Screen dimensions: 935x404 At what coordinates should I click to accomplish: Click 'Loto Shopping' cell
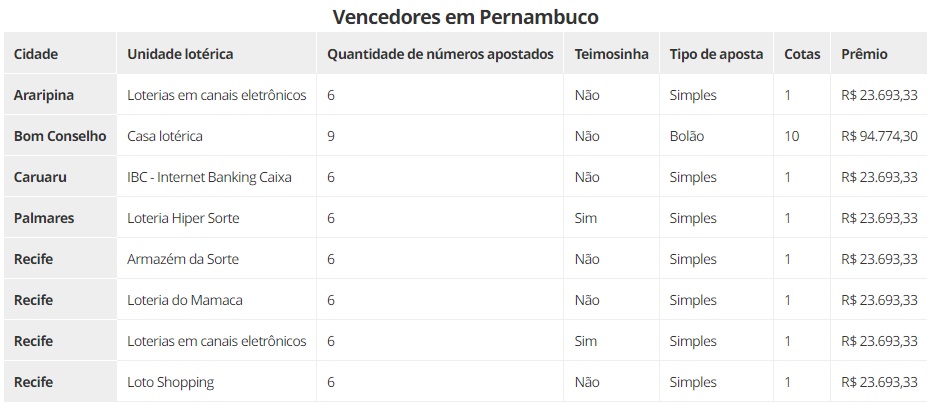tap(170, 382)
